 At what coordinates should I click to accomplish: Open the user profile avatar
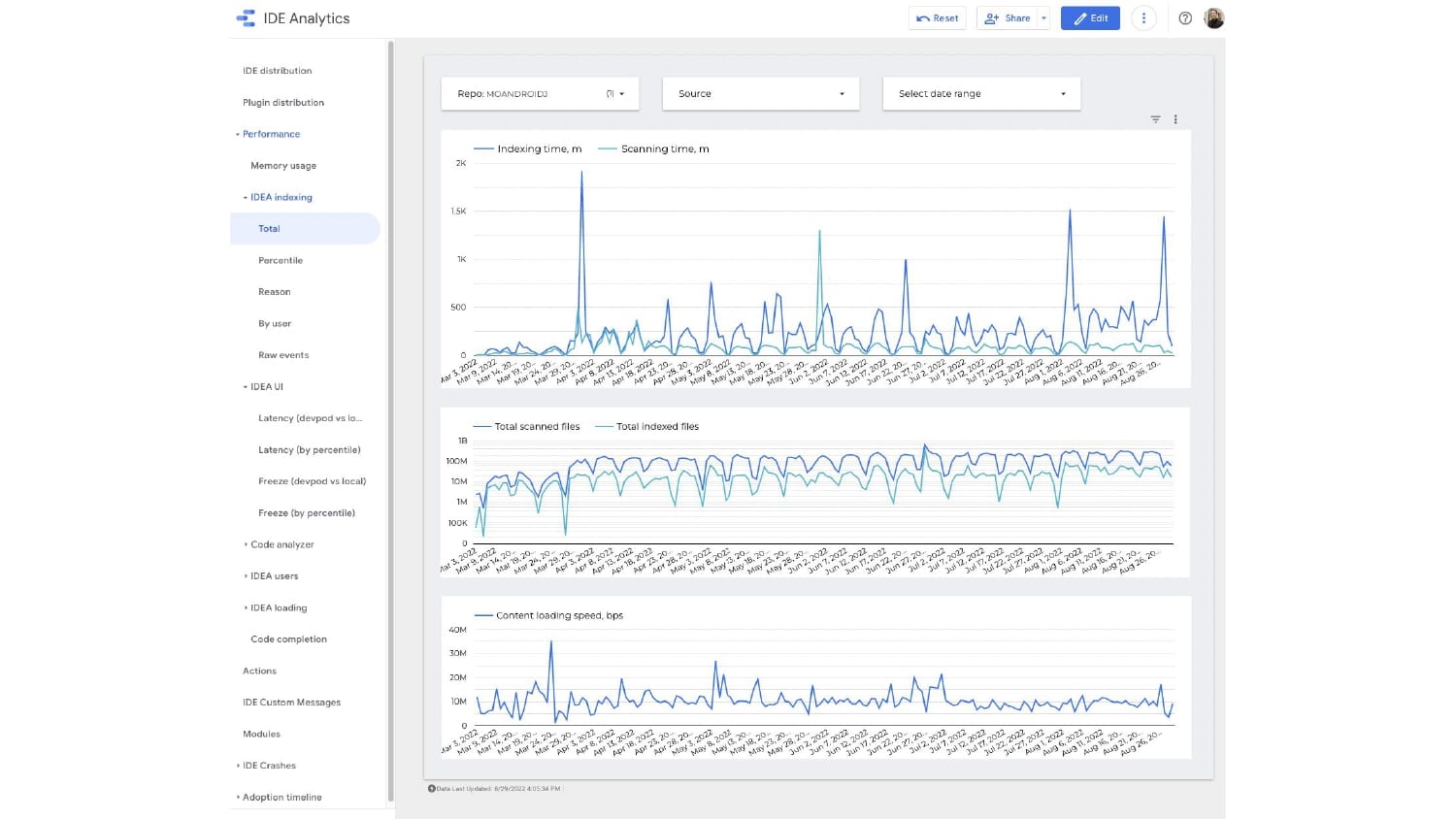(x=1214, y=17)
